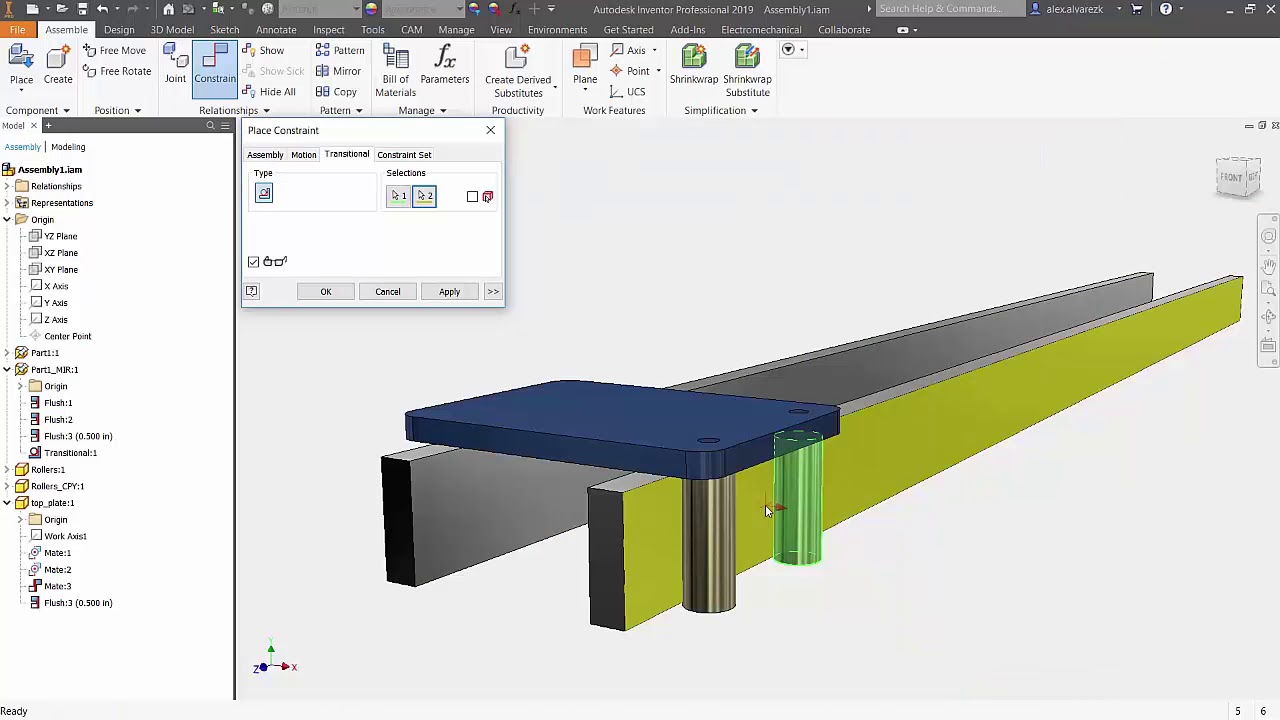
Task: Click Cancel in Place Constraint dialog
Action: [388, 291]
